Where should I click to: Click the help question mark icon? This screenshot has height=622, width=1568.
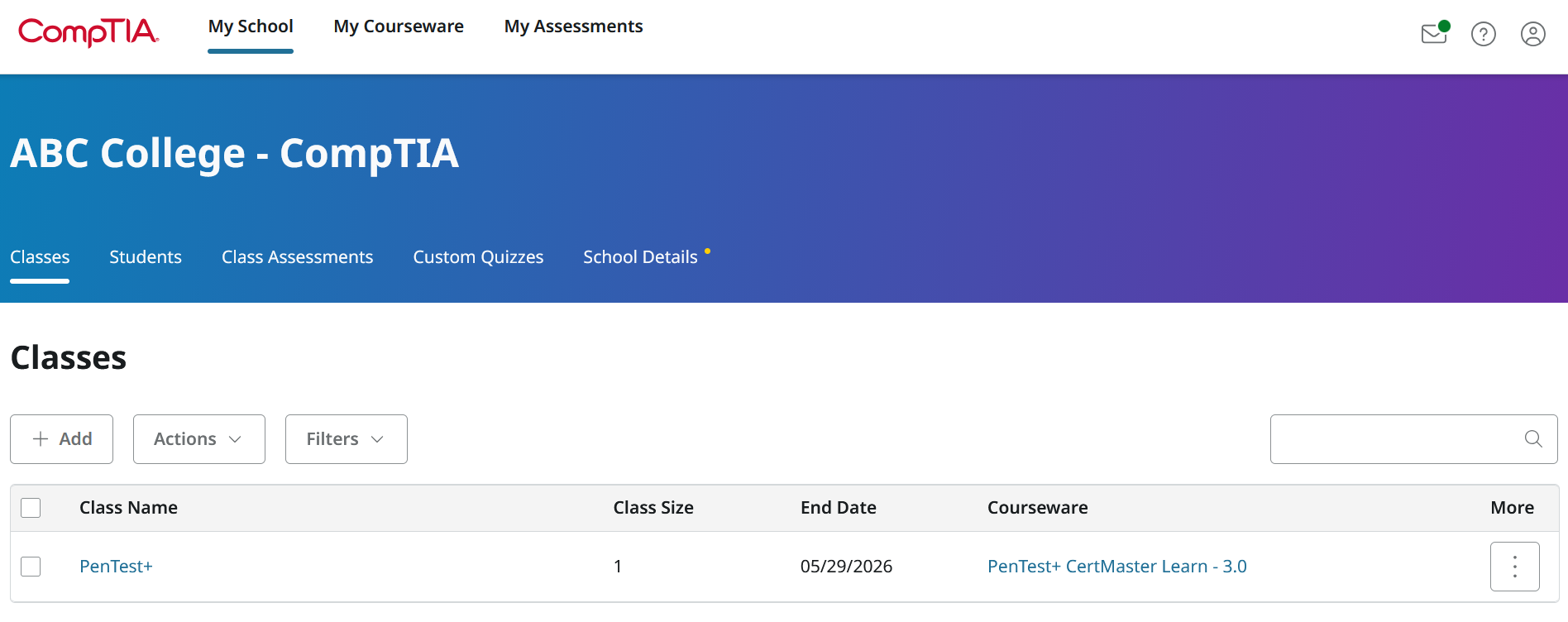pos(1483,34)
